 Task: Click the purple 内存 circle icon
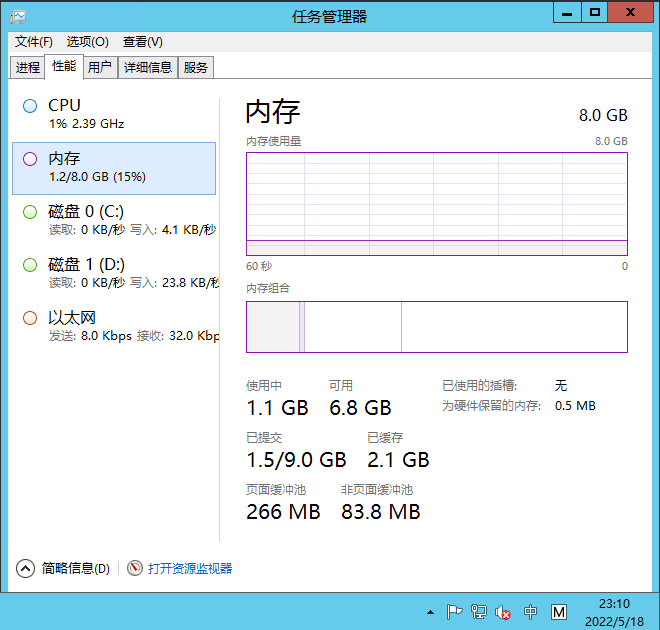click(30, 159)
